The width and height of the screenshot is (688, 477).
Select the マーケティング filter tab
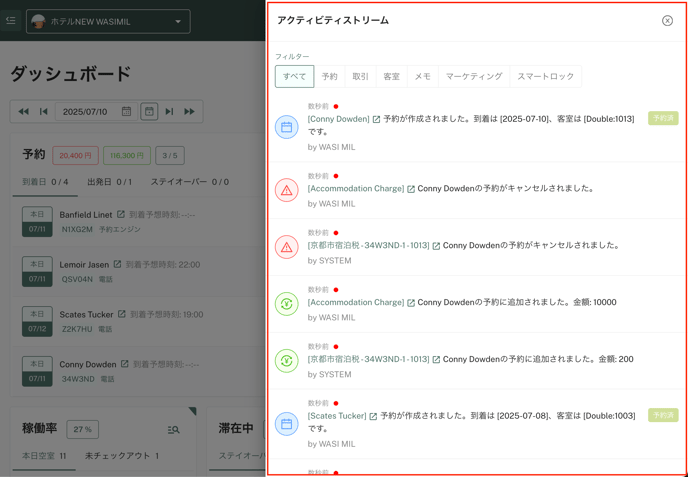[474, 76]
